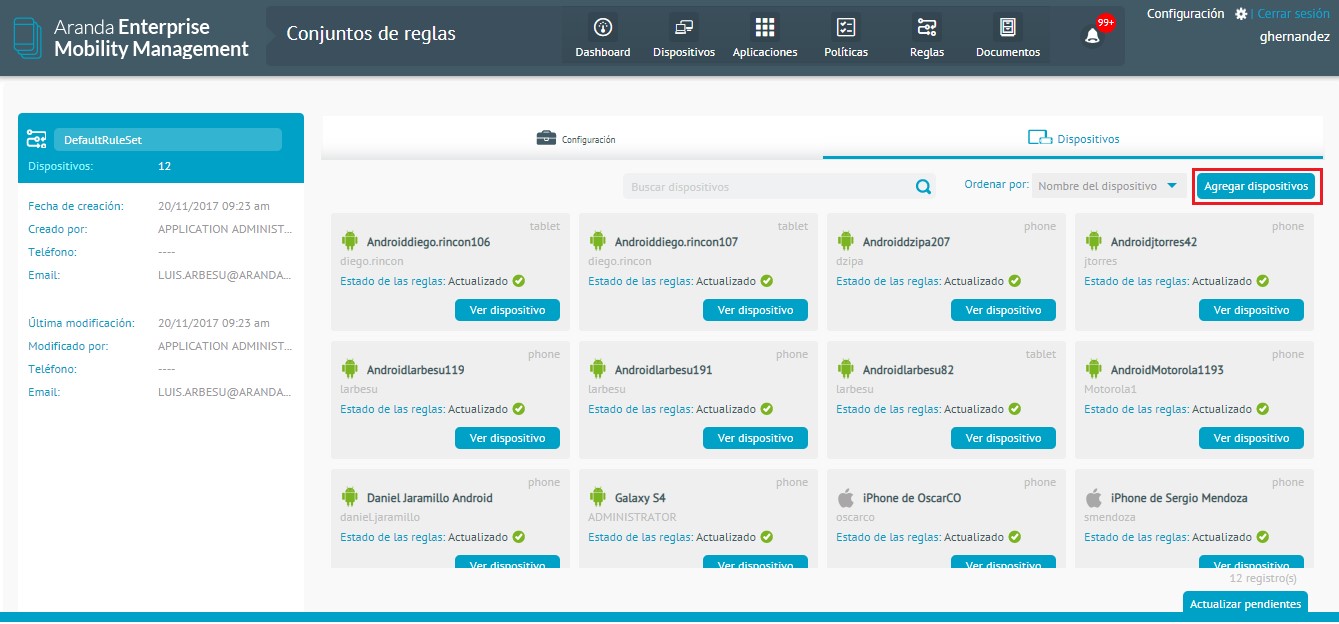Click the Aranda EMM logo icon
Screen dimensions: 1339x624
click(27, 37)
